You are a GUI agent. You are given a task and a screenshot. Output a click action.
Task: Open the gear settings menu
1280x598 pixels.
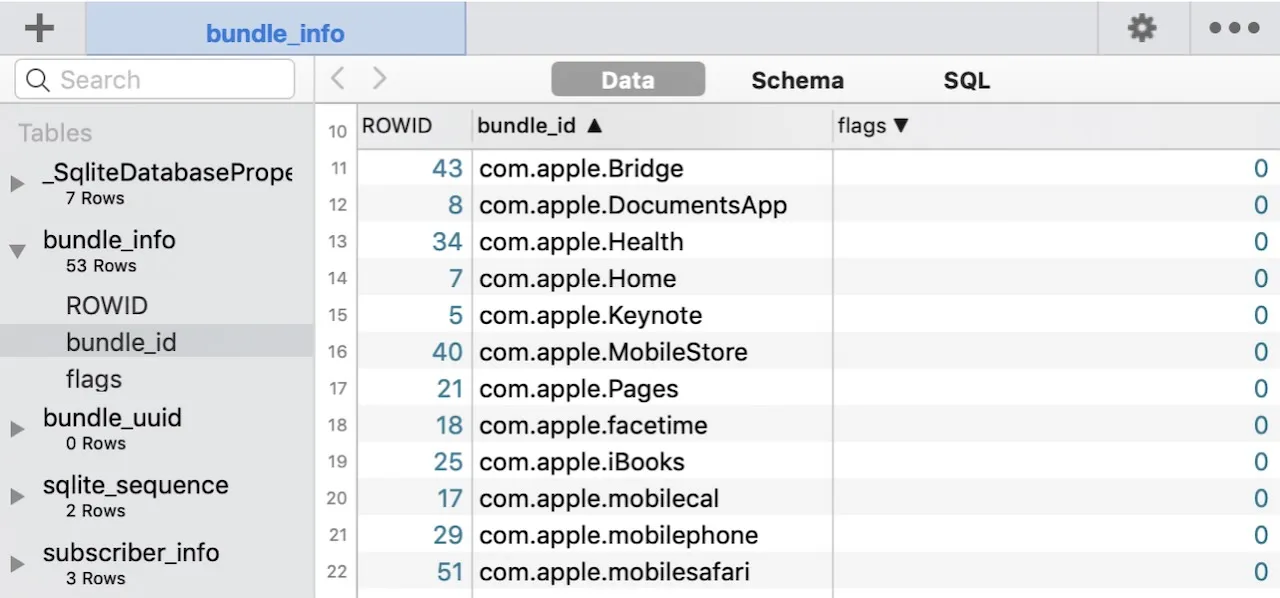click(1141, 28)
